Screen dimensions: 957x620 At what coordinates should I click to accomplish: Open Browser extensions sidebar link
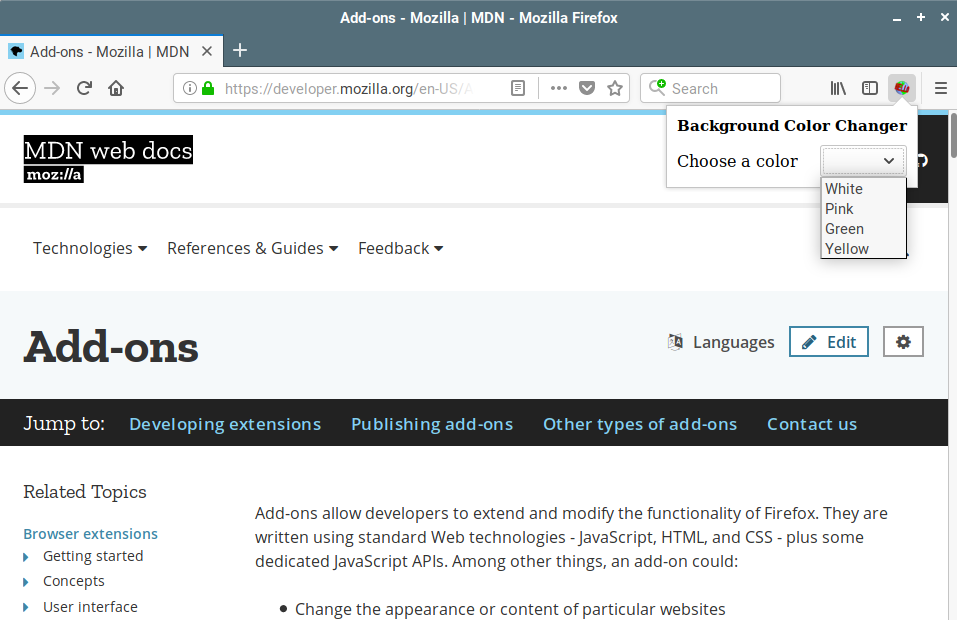[x=90, y=534]
